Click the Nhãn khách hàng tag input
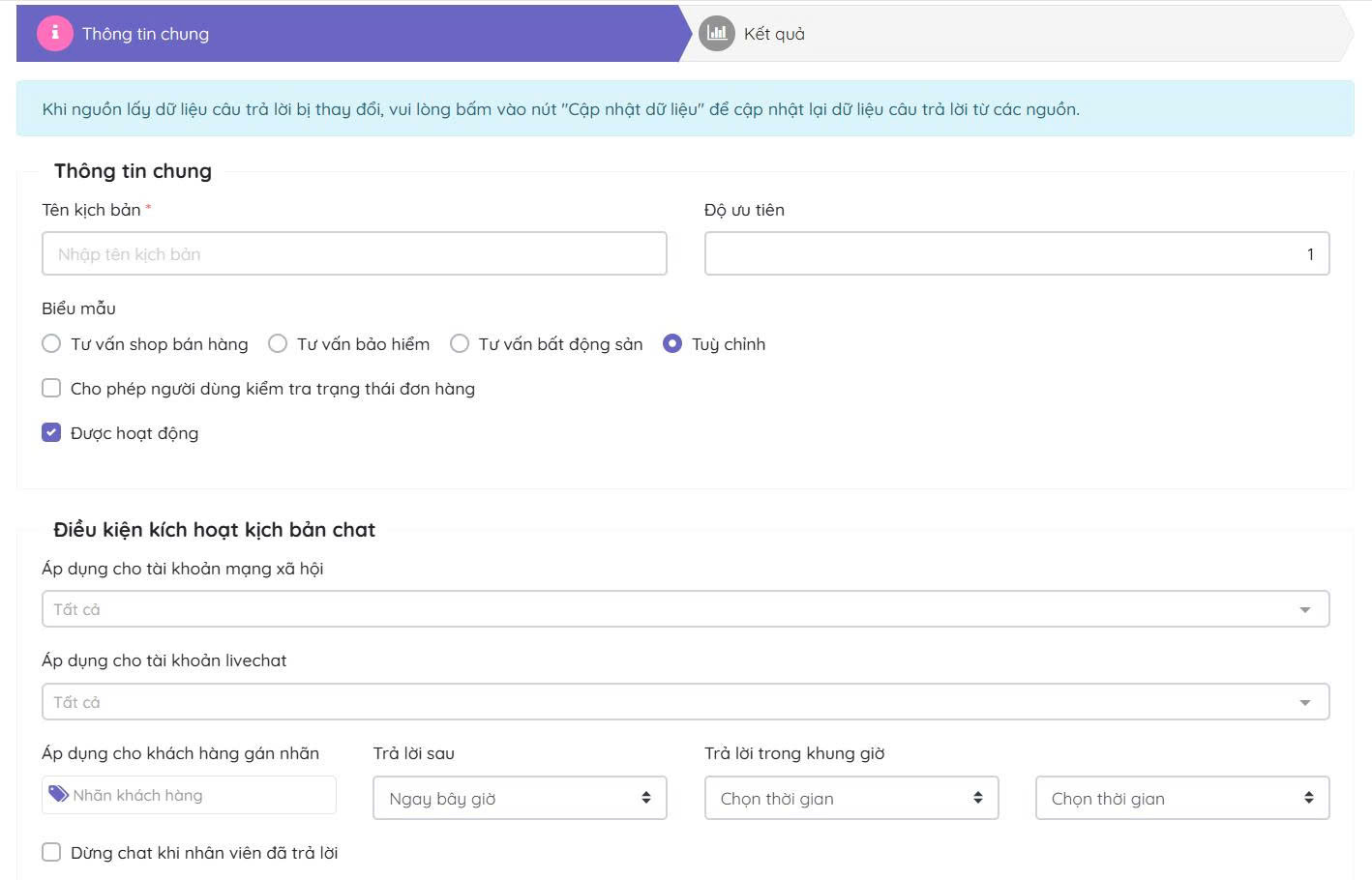Viewport: 1372px width, 880px height. tap(203, 796)
